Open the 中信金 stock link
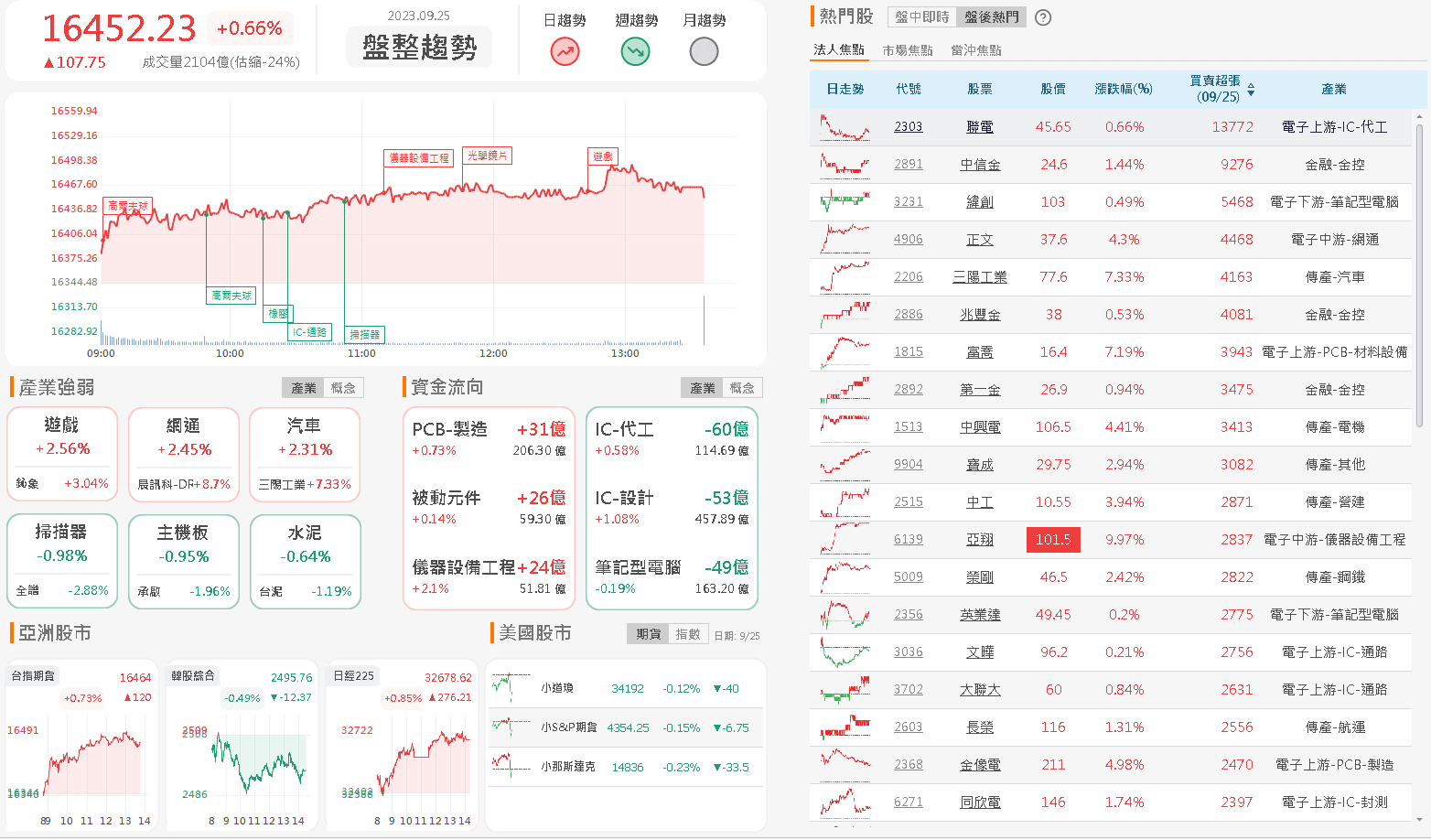The width and height of the screenshot is (1431, 840). [980, 165]
